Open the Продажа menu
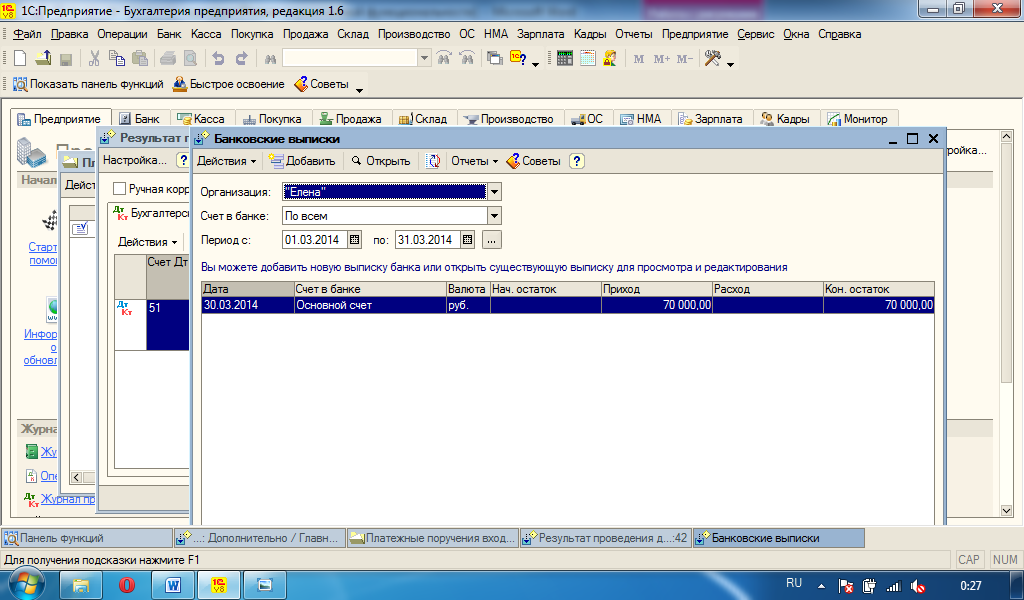 coord(306,34)
